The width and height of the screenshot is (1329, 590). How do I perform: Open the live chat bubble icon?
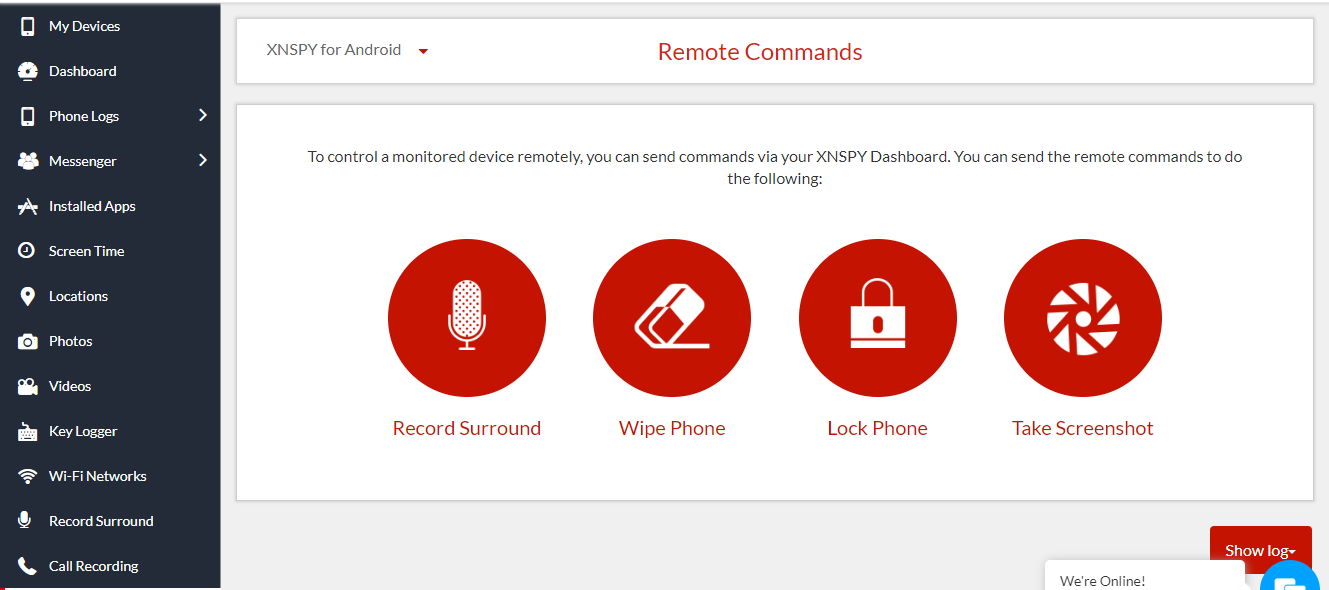(x=1290, y=580)
